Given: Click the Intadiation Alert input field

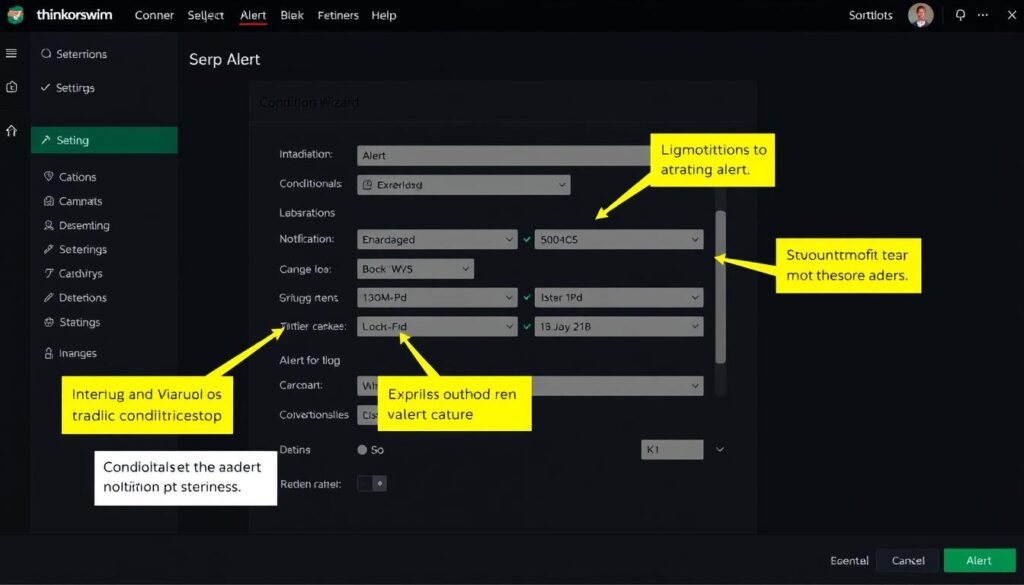Looking at the screenshot, I should tap(504, 155).
